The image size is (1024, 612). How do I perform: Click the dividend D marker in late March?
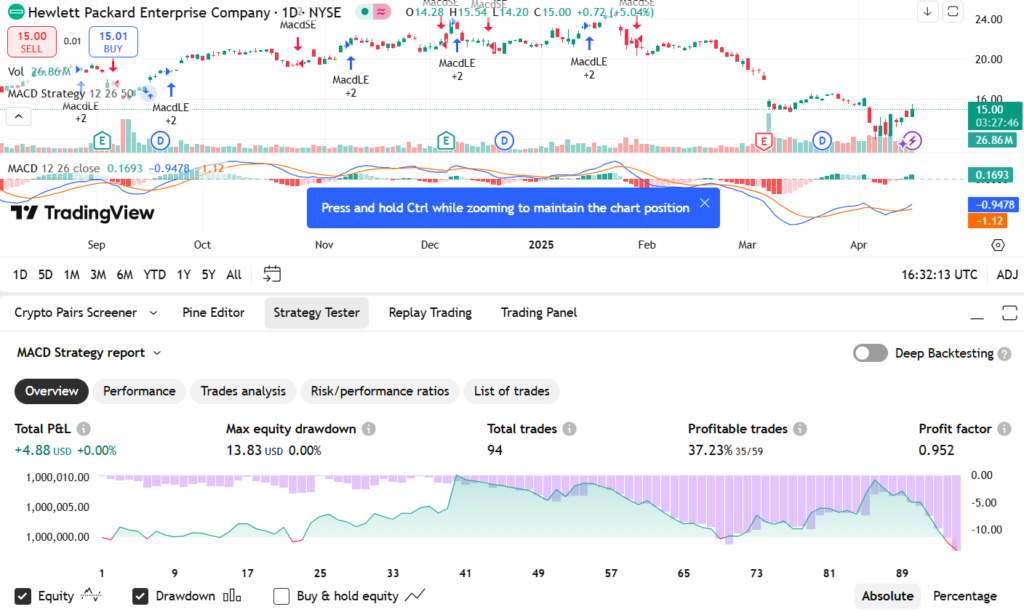tap(822, 140)
